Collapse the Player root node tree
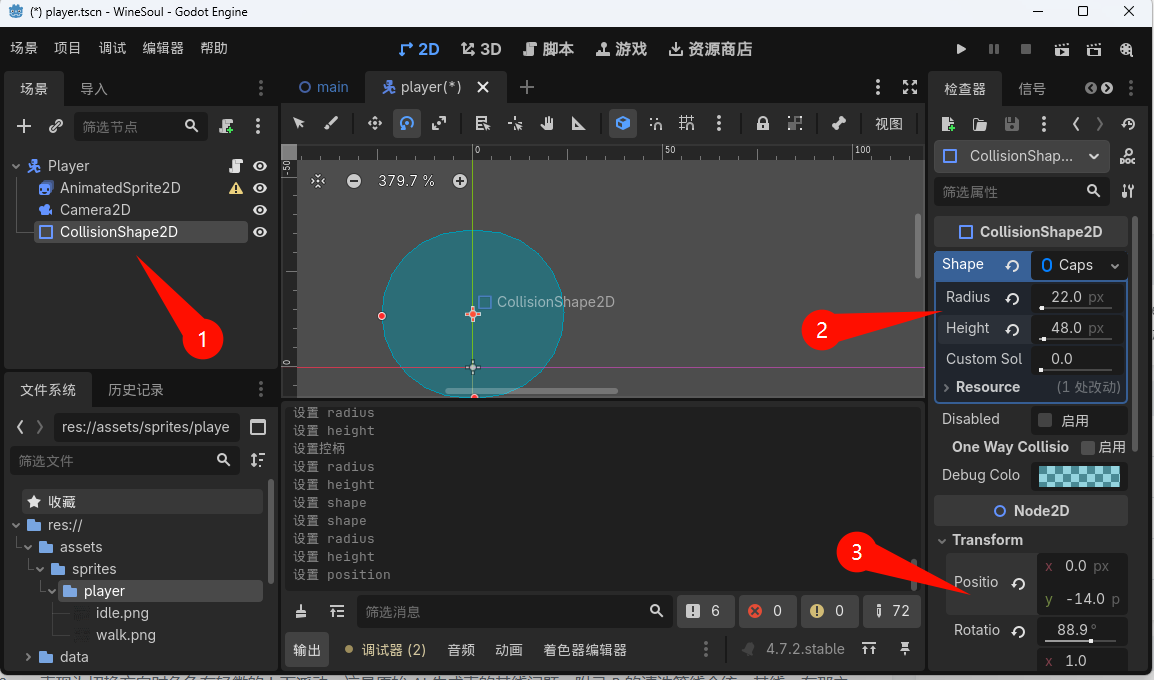The height and width of the screenshot is (680, 1154). pos(16,166)
